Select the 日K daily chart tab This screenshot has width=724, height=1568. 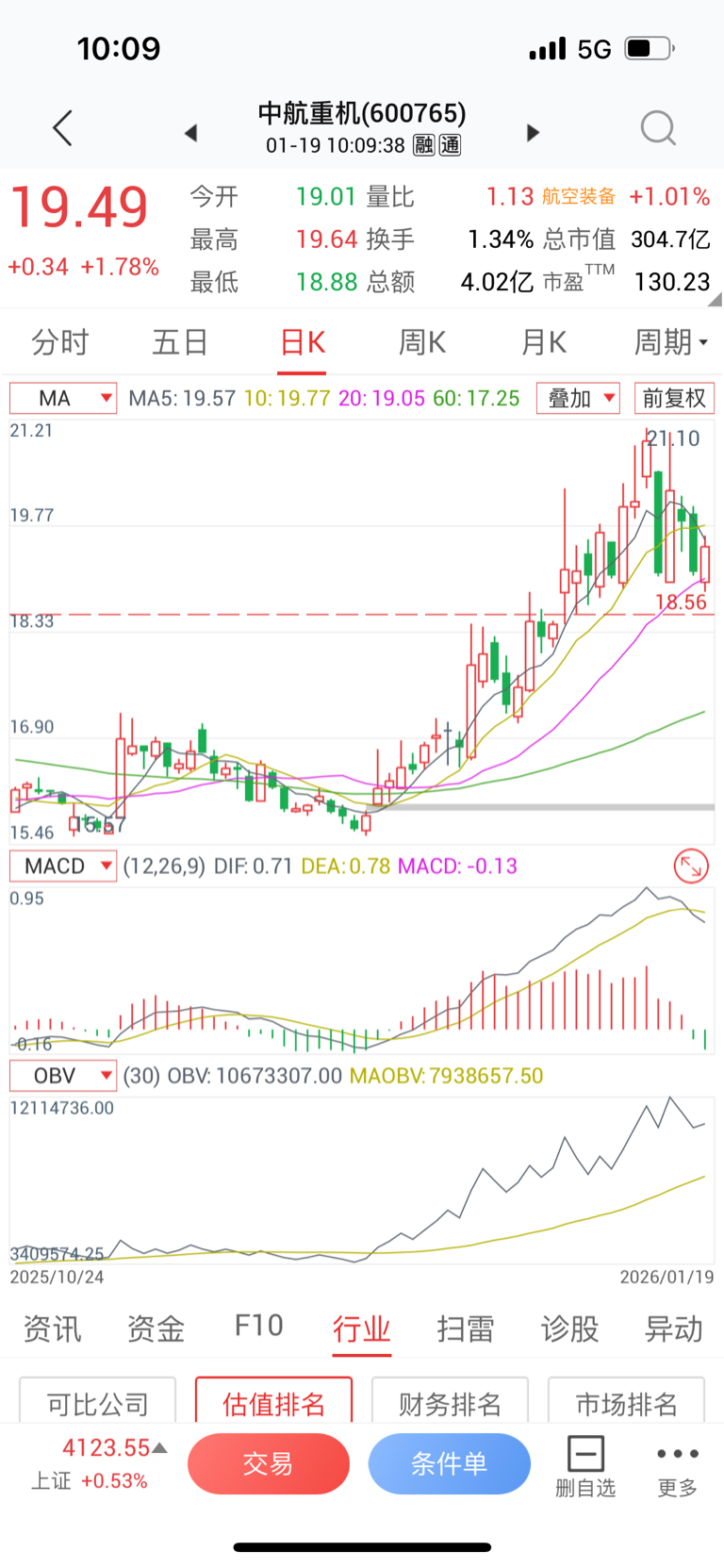click(x=303, y=342)
